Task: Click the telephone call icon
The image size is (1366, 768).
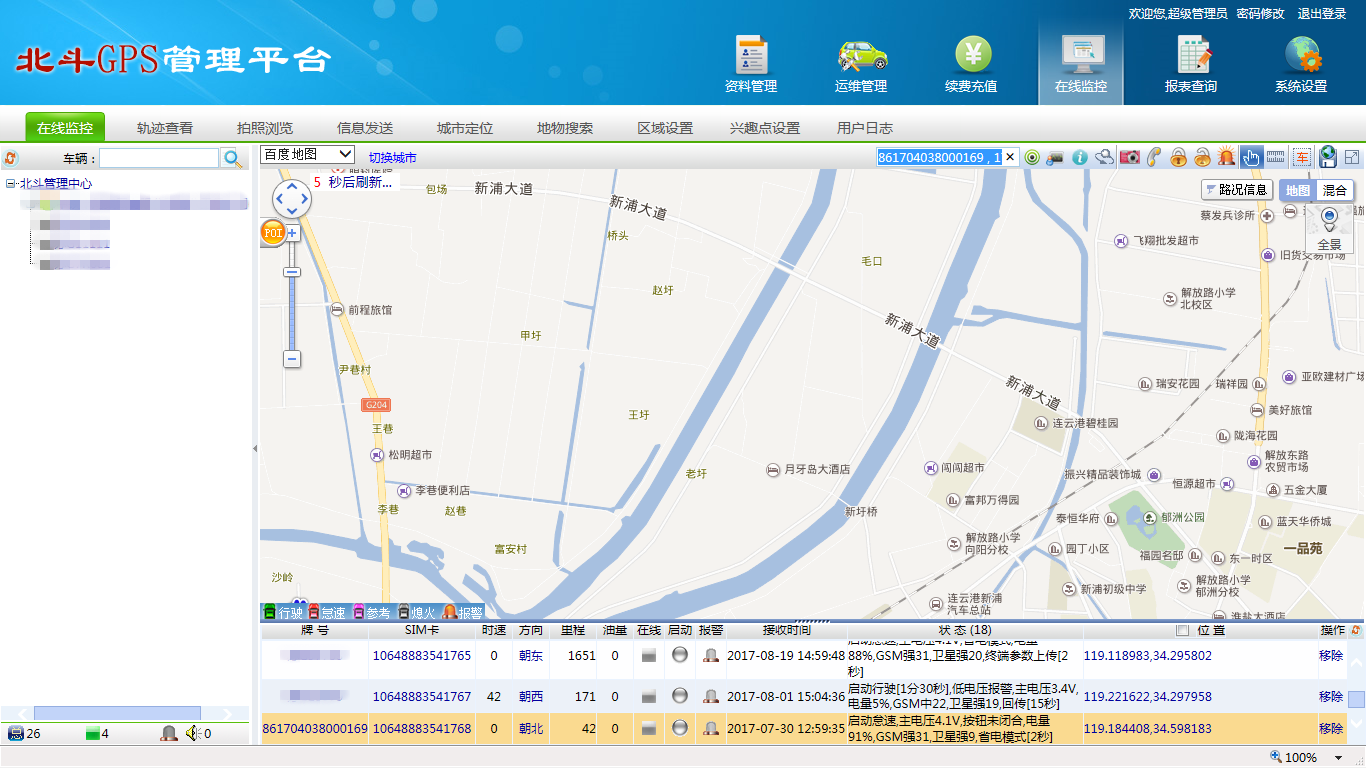Action: (1154, 157)
